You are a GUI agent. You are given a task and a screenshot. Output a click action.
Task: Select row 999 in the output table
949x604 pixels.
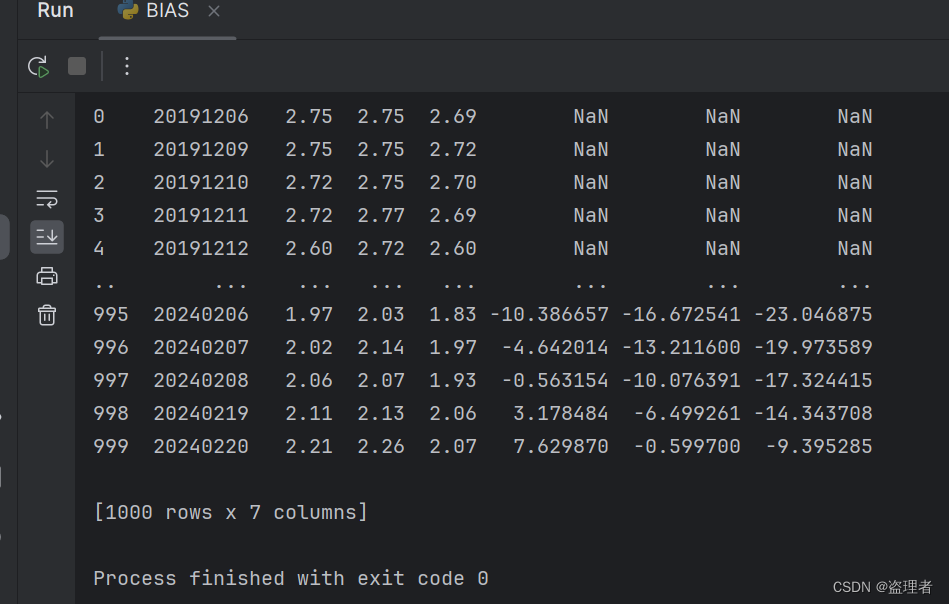[x=111, y=446]
